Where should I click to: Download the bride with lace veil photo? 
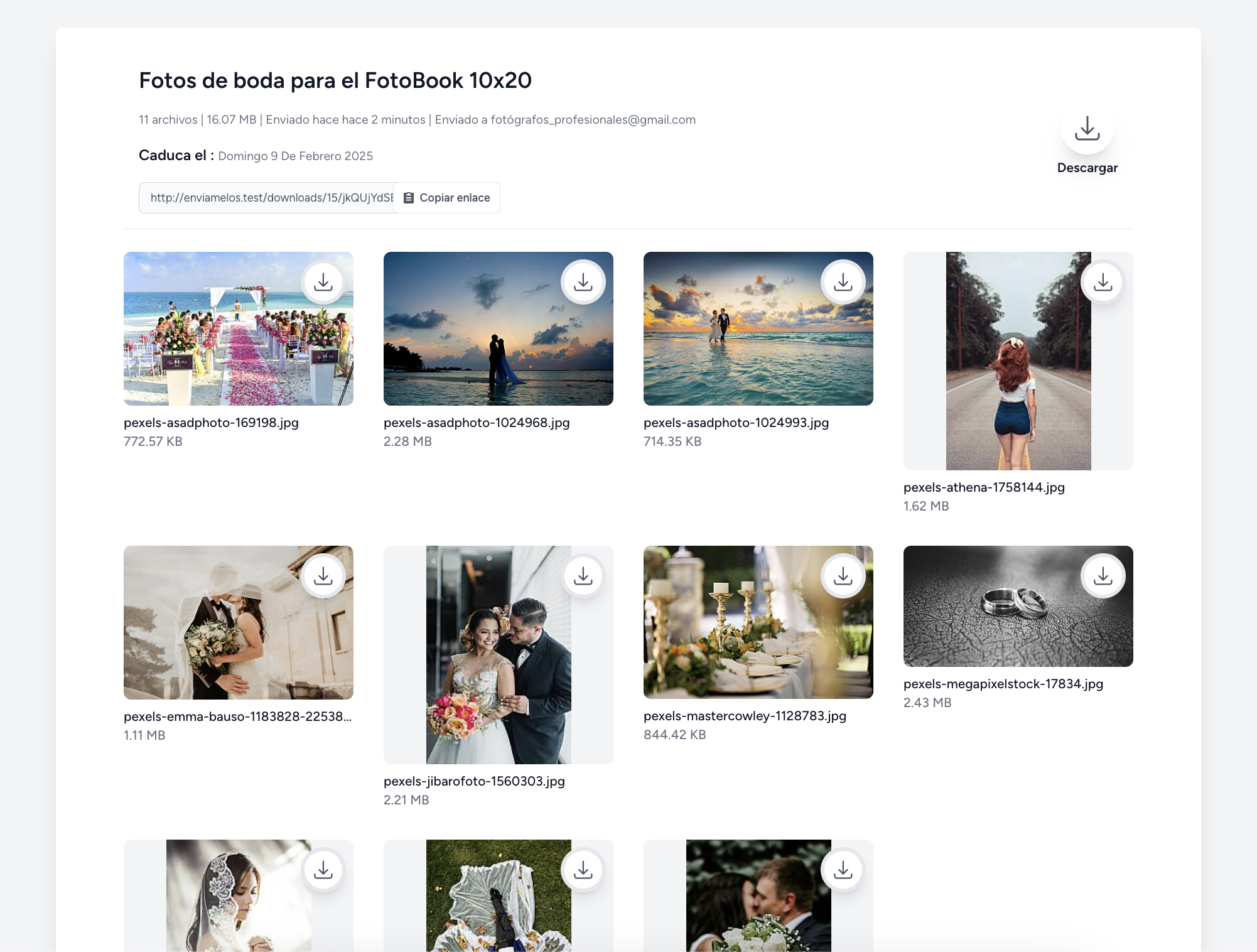pyautogui.click(x=323, y=870)
